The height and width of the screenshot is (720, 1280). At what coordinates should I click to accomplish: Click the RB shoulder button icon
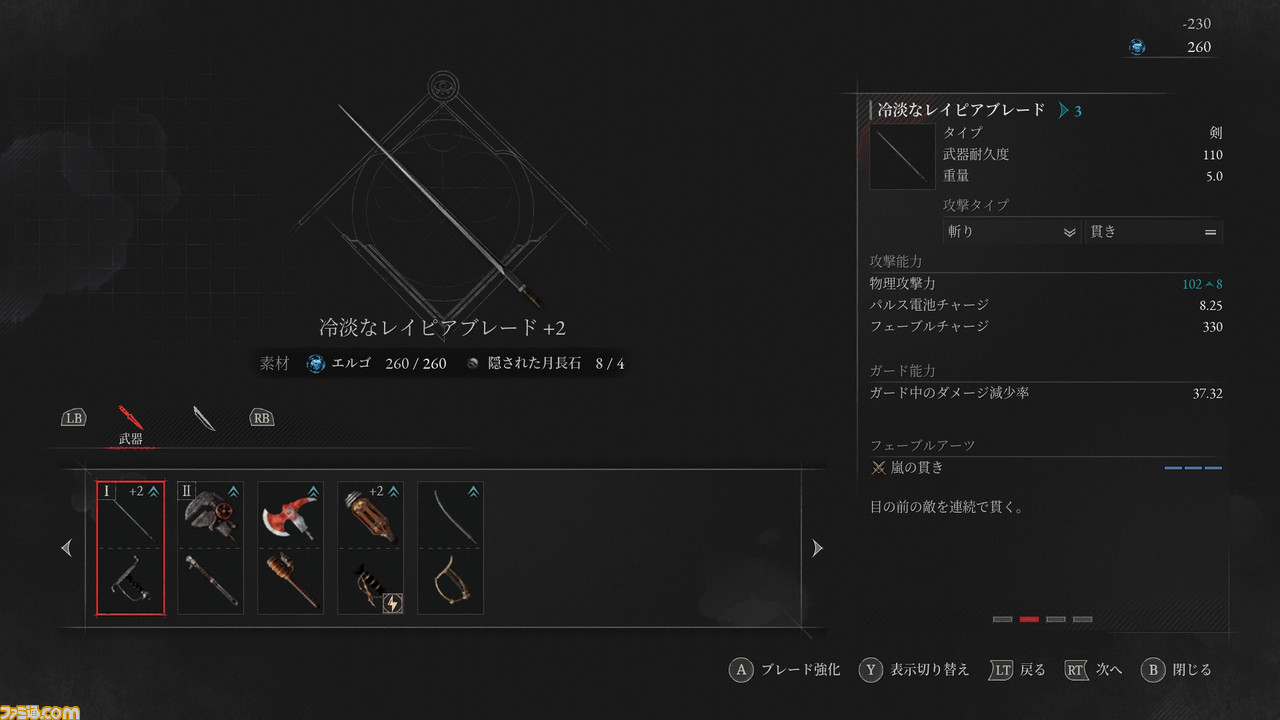click(x=262, y=418)
